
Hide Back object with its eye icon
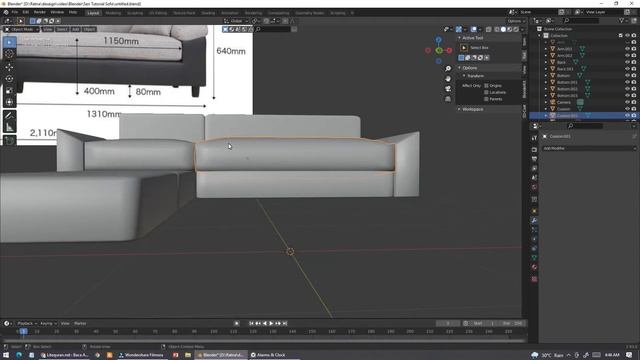click(x=627, y=62)
